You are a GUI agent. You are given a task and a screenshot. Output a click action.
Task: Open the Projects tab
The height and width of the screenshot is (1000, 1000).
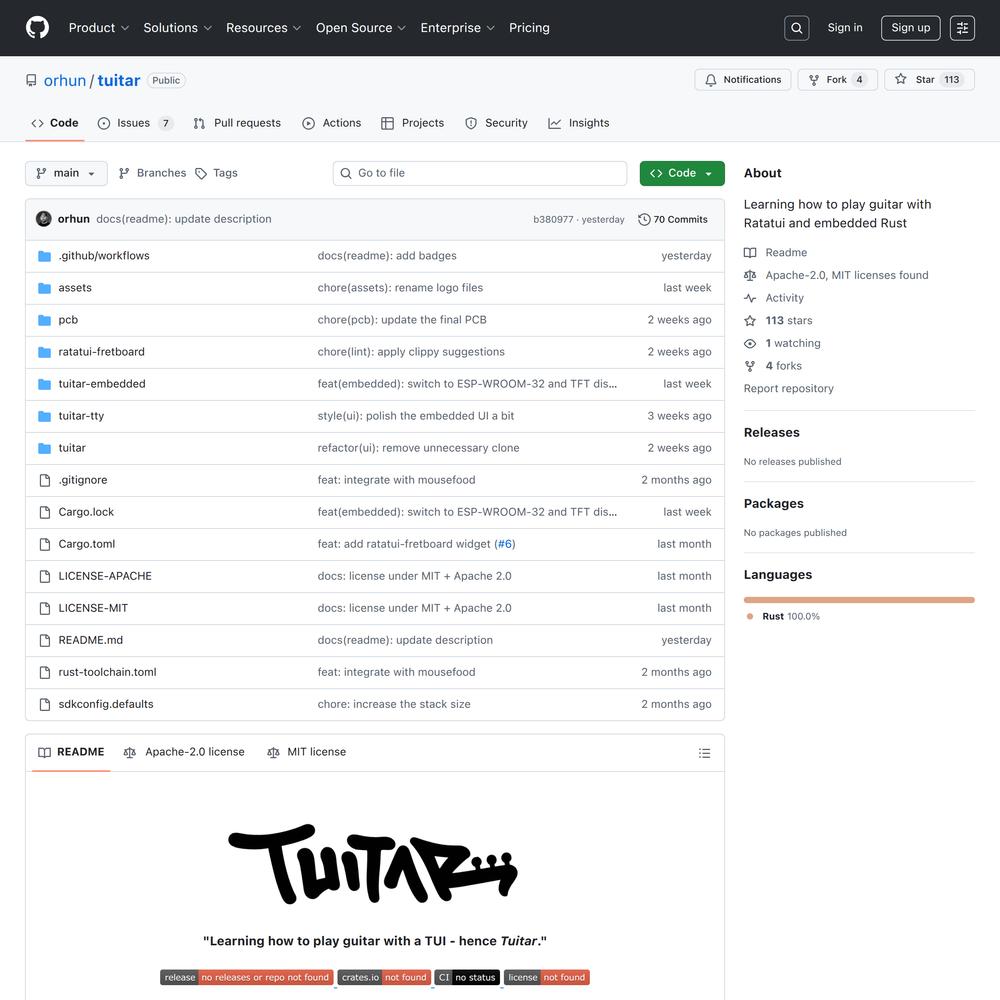click(413, 123)
